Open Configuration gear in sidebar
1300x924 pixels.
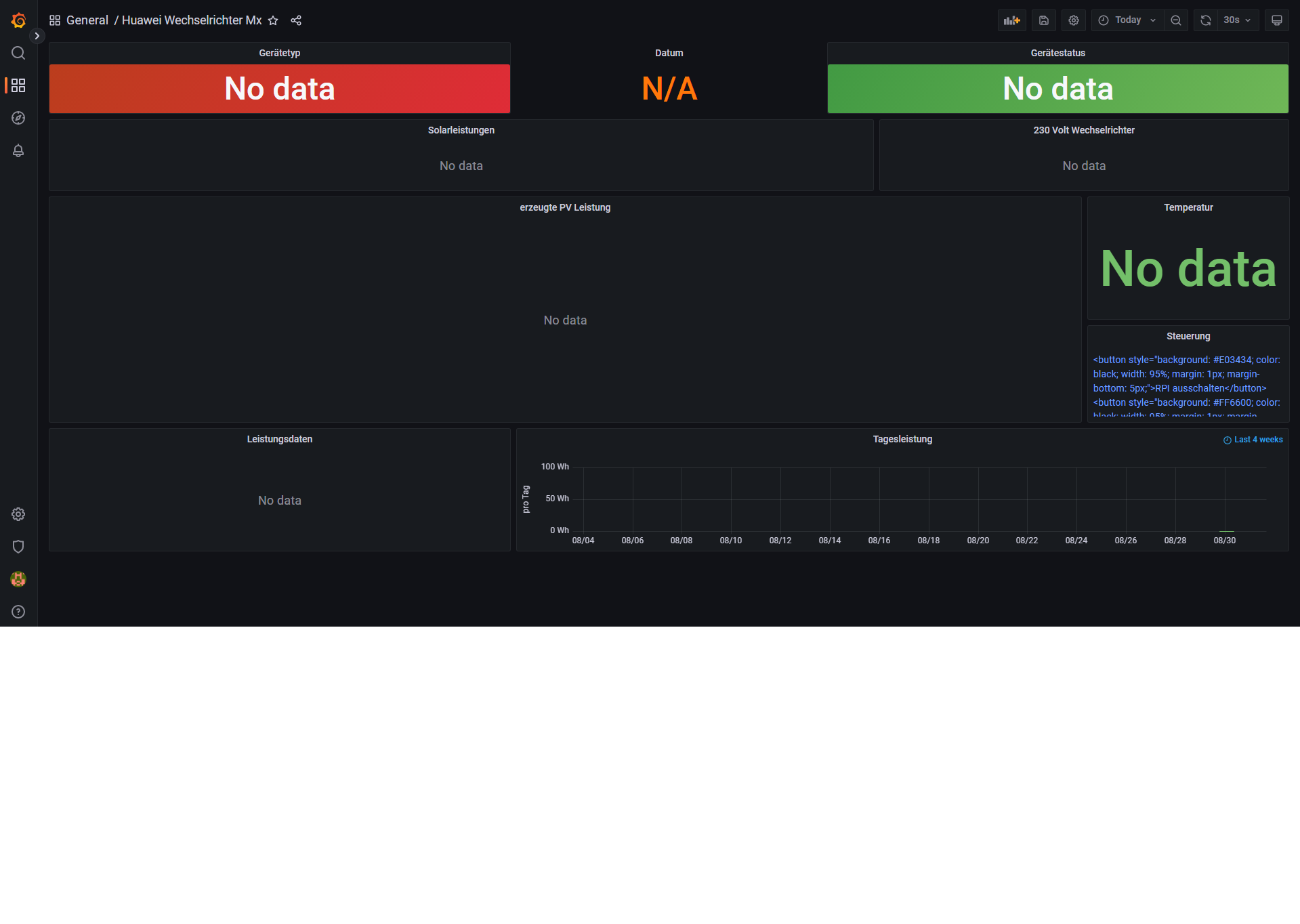pyautogui.click(x=18, y=514)
